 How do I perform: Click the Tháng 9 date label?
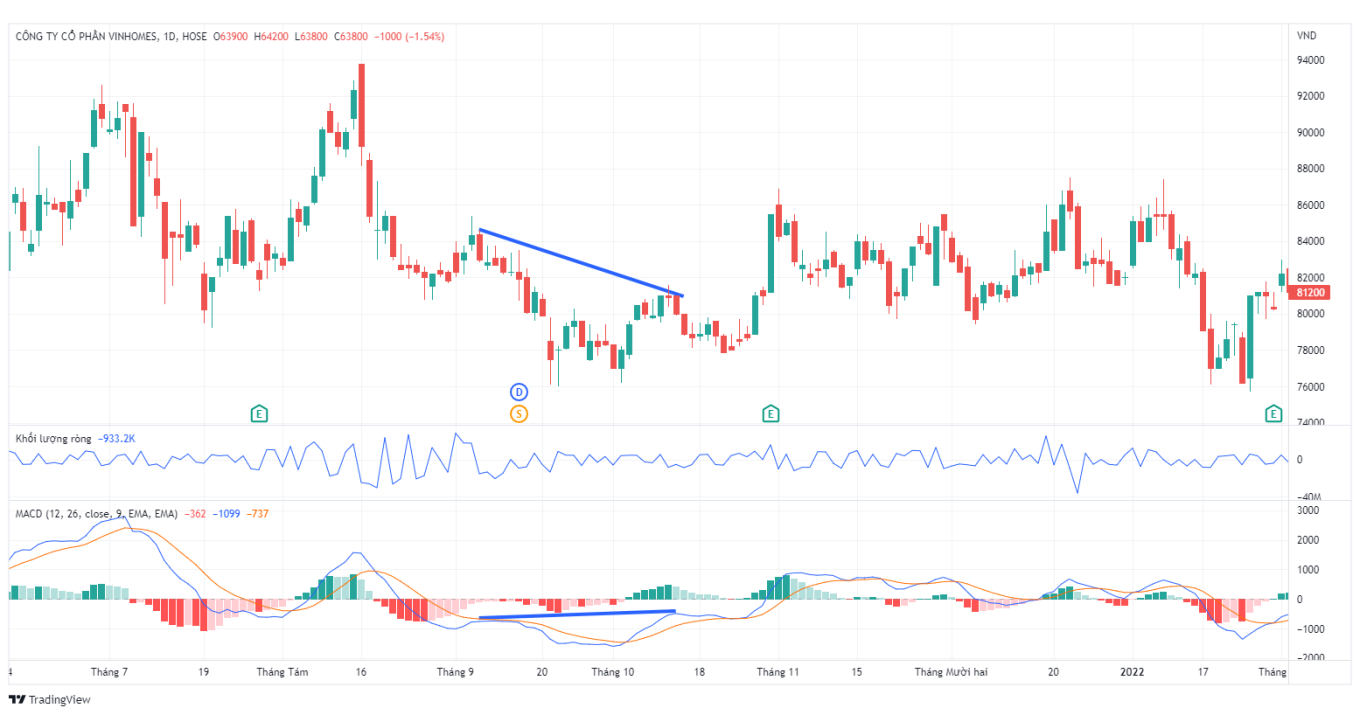coord(455,672)
